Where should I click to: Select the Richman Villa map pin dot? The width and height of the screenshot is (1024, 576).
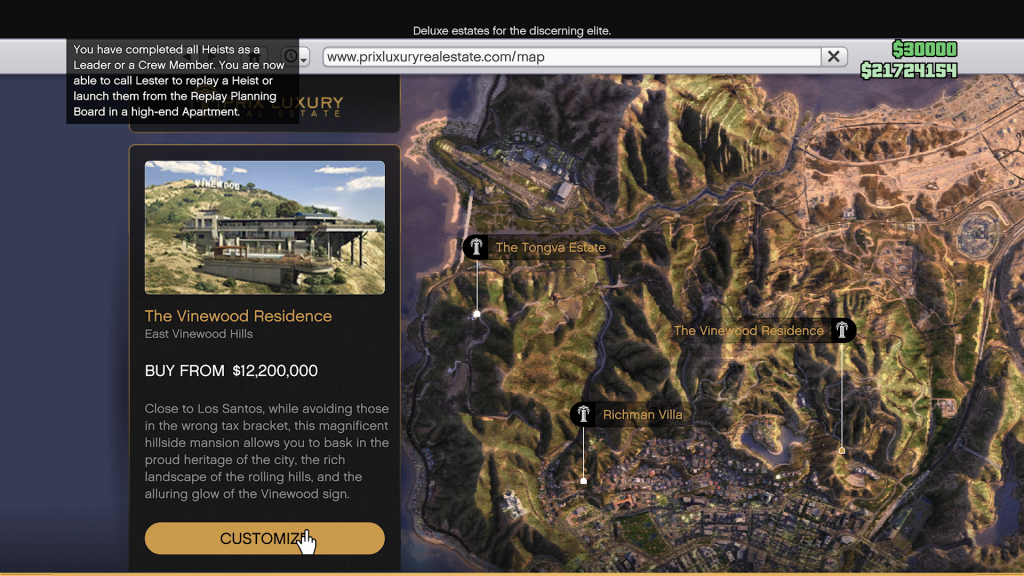point(584,481)
